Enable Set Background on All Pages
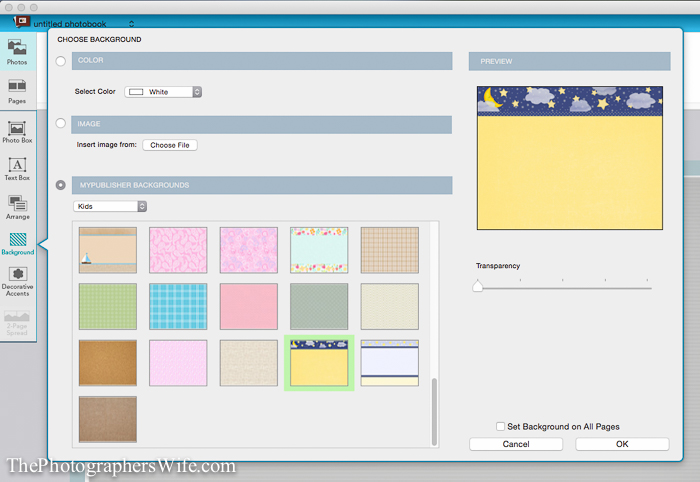700x482 pixels. (500, 426)
